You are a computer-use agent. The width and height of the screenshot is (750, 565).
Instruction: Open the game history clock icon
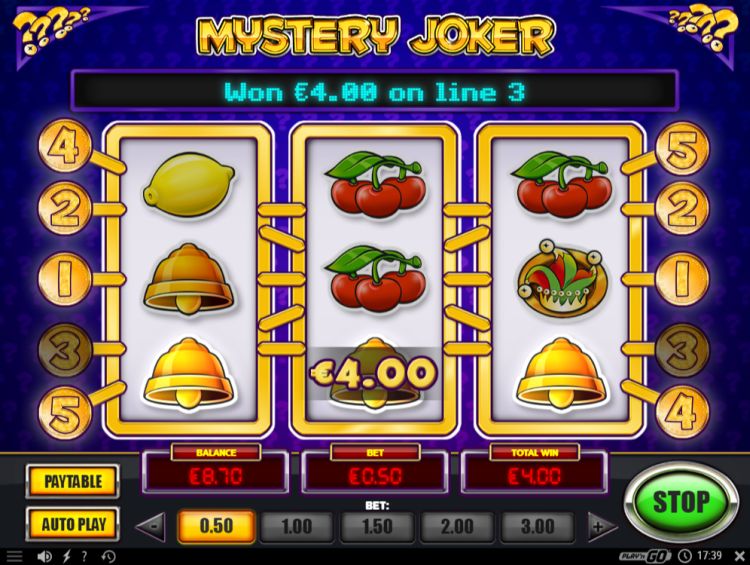(x=108, y=556)
